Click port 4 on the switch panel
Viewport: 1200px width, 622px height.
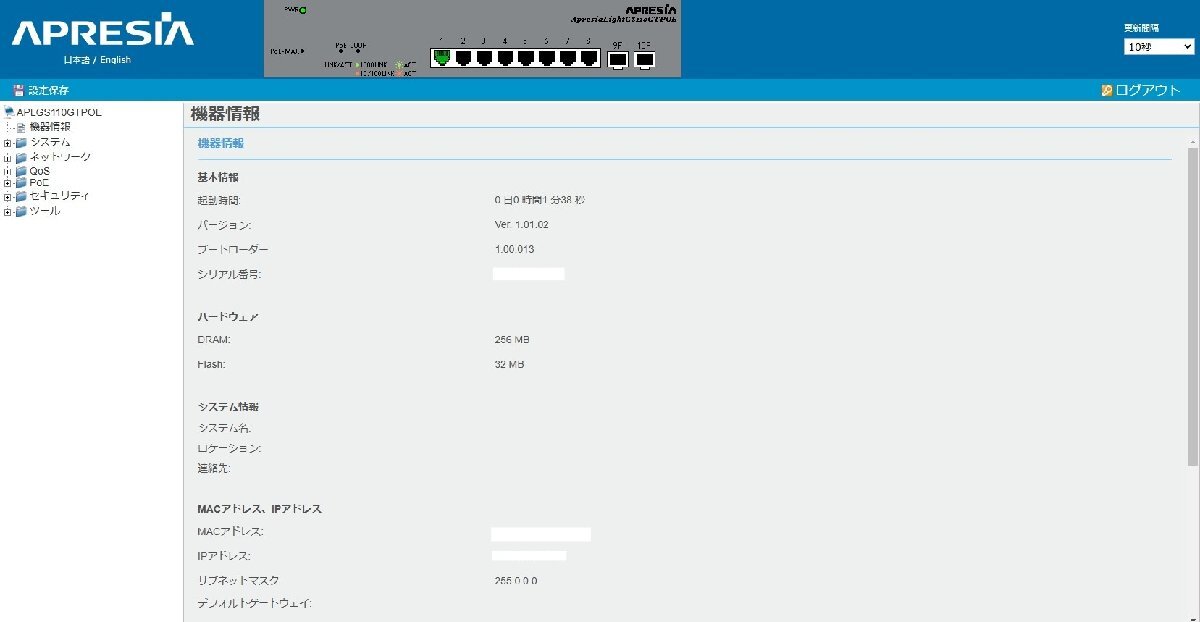click(x=505, y=58)
